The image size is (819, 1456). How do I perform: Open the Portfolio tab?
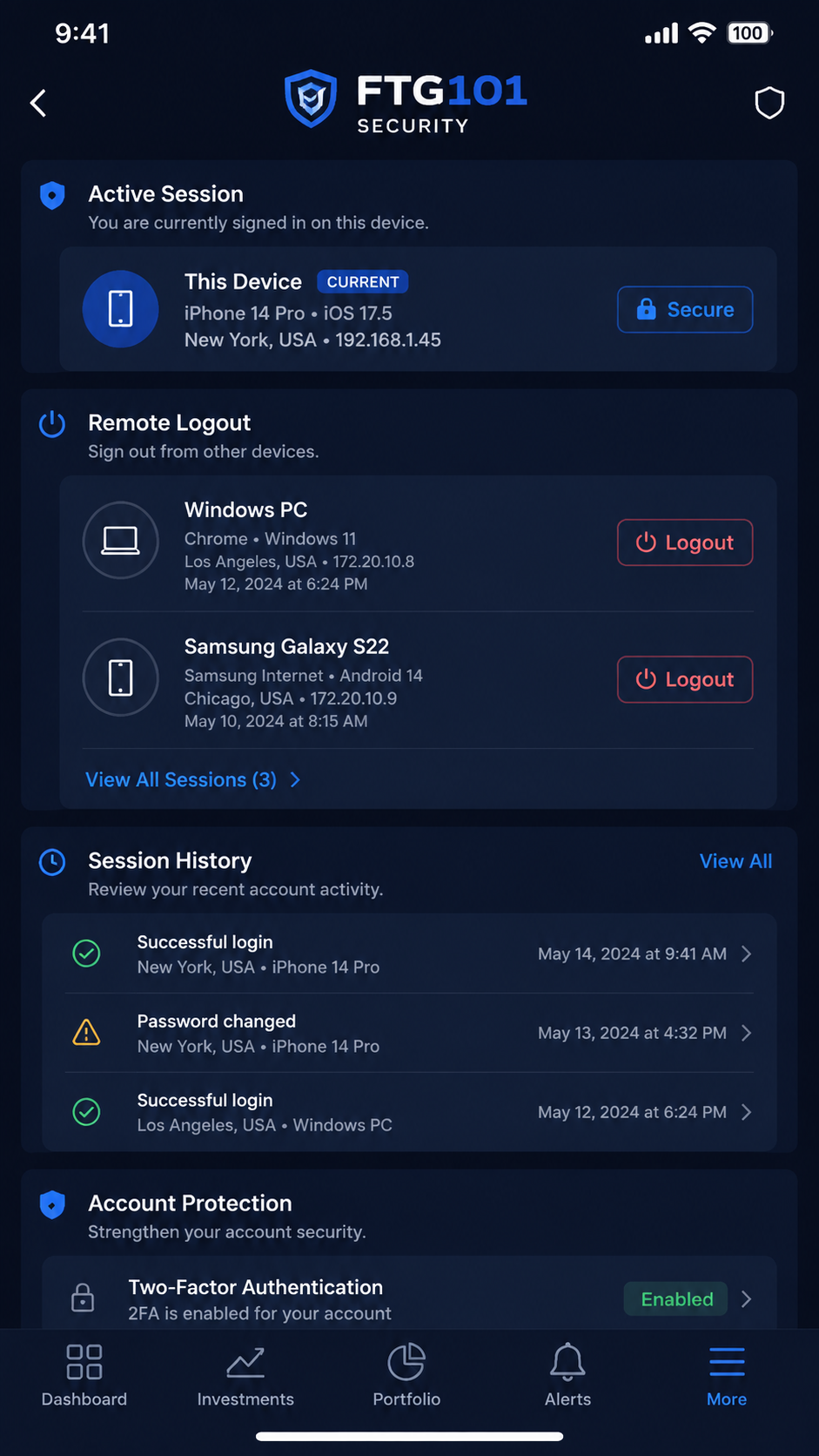click(406, 1375)
